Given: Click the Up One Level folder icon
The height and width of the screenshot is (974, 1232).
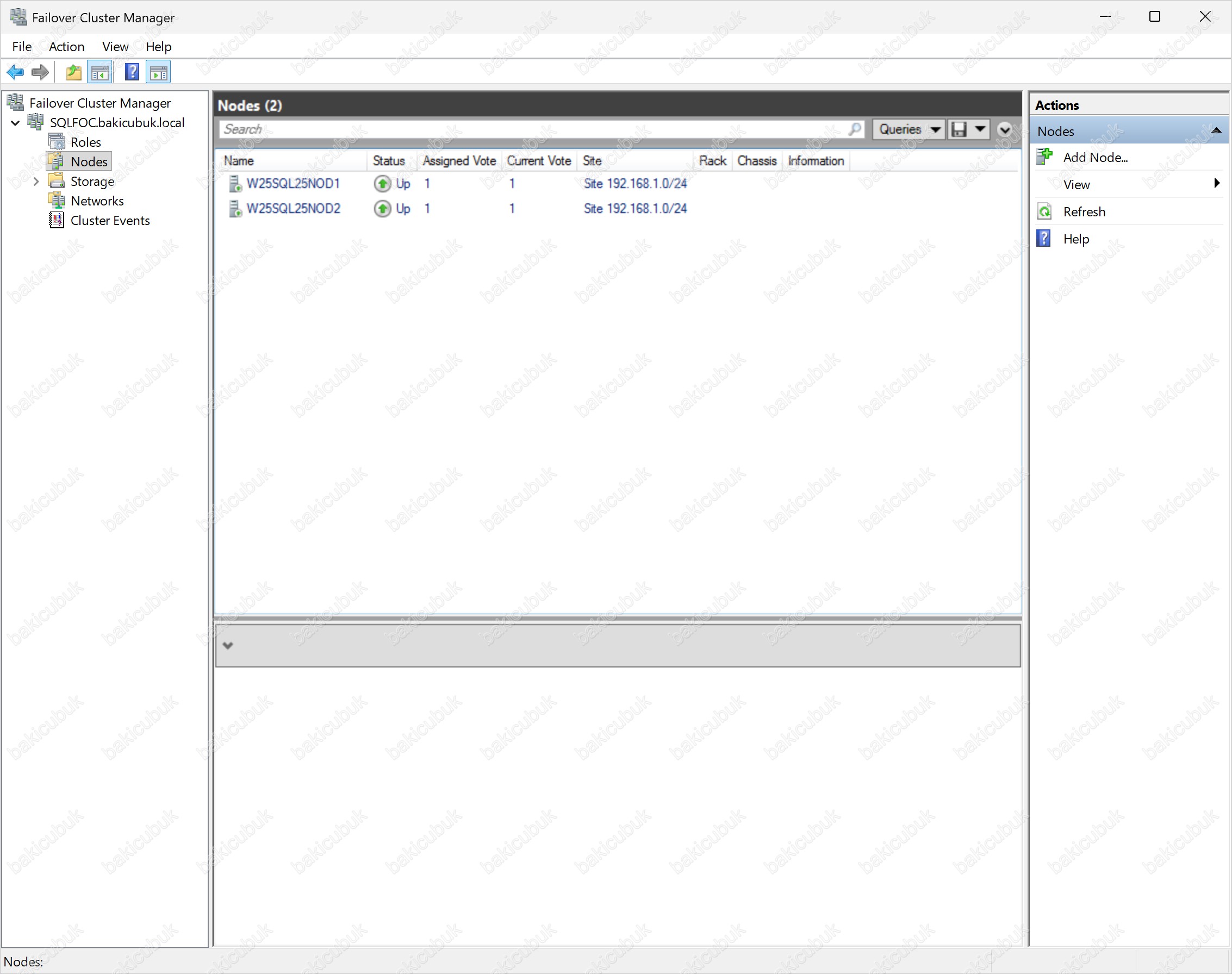Looking at the screenshot, I should click(x=73, y=72).
